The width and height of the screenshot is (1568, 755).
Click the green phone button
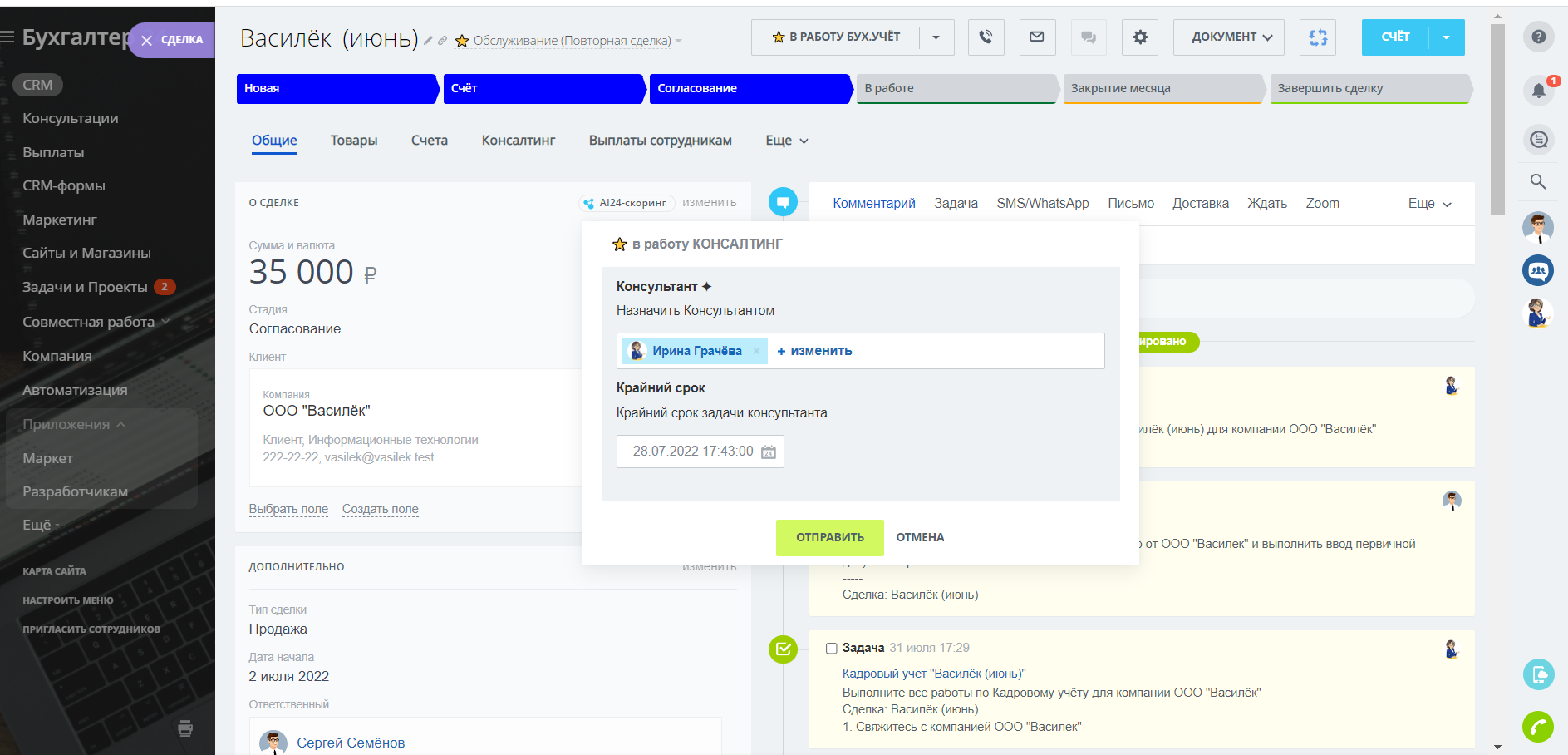[x=1538, y=727]
